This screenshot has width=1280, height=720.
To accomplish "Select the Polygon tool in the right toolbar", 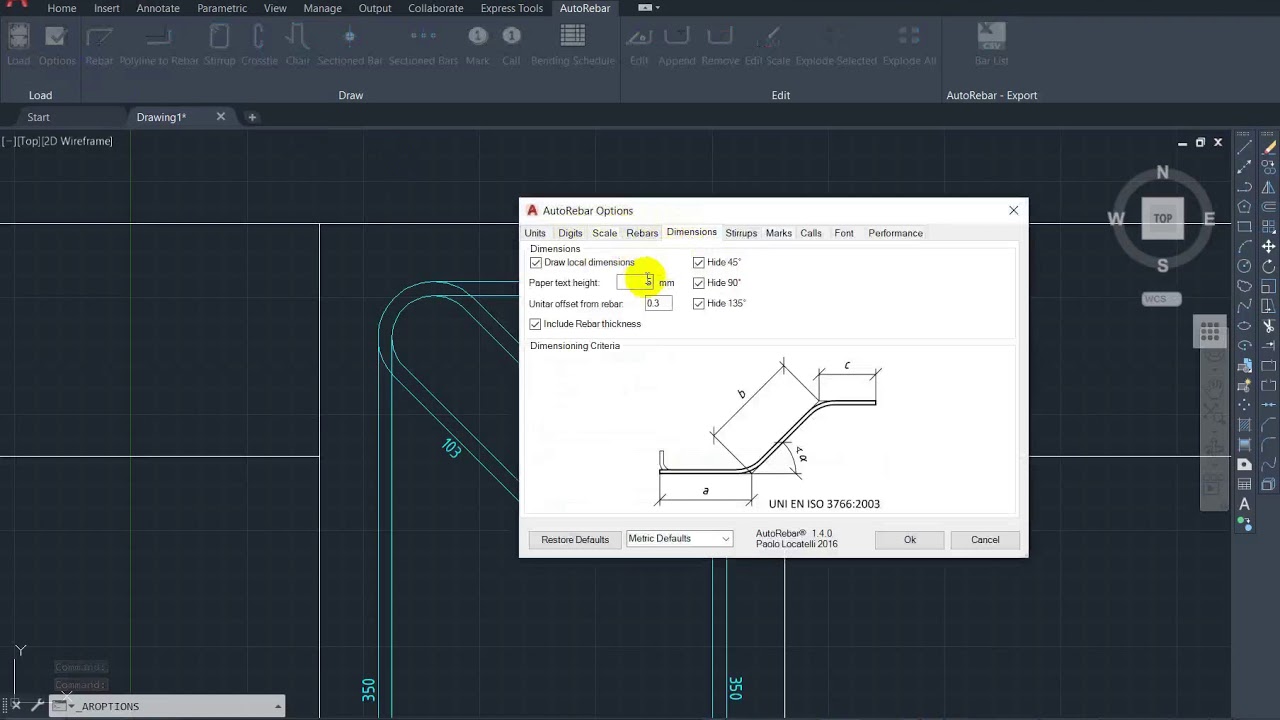I will point(1245,207).
